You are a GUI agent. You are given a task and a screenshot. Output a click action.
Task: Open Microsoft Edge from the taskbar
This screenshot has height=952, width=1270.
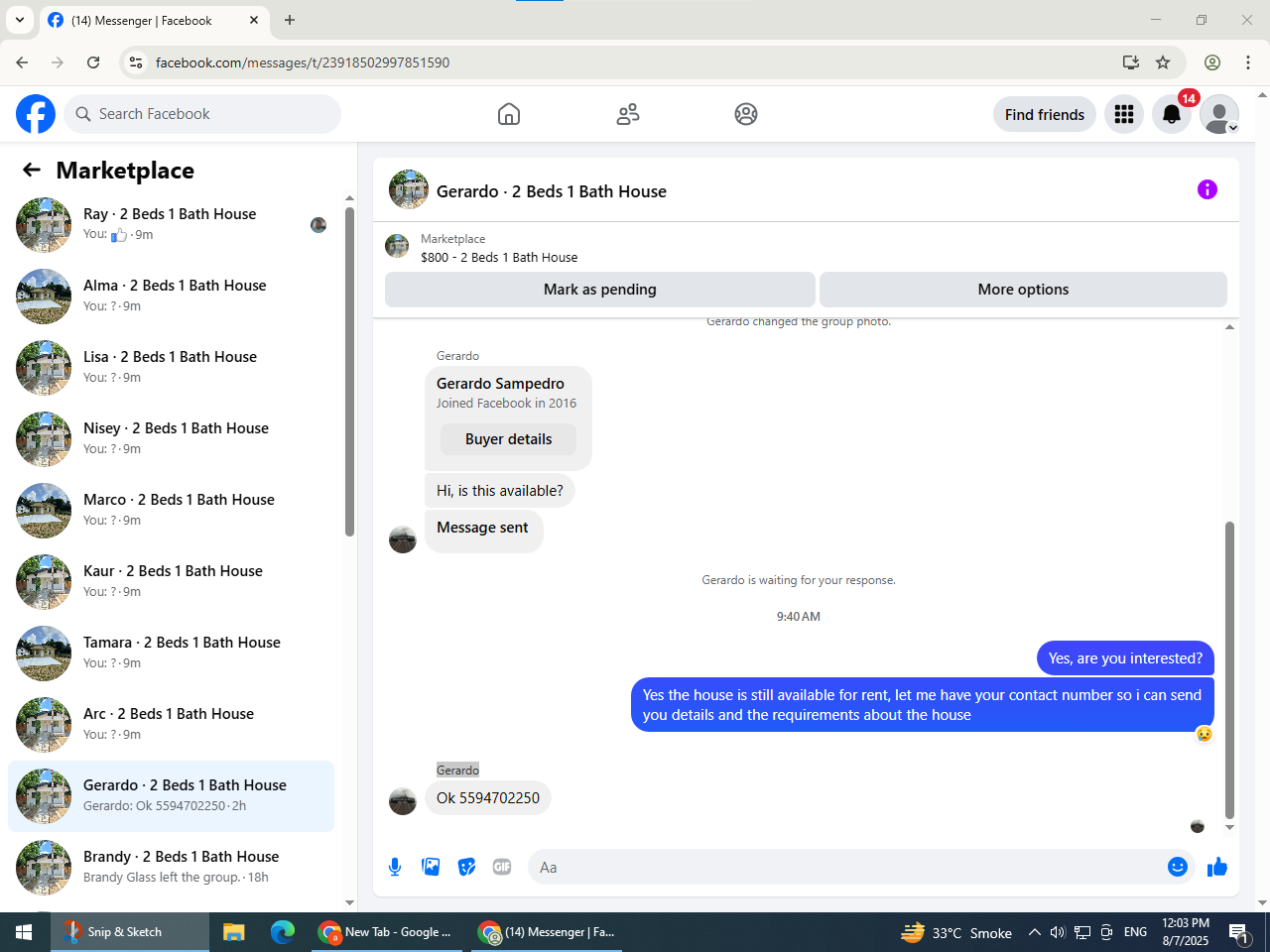pyautogui.click(x=283, y=932)
